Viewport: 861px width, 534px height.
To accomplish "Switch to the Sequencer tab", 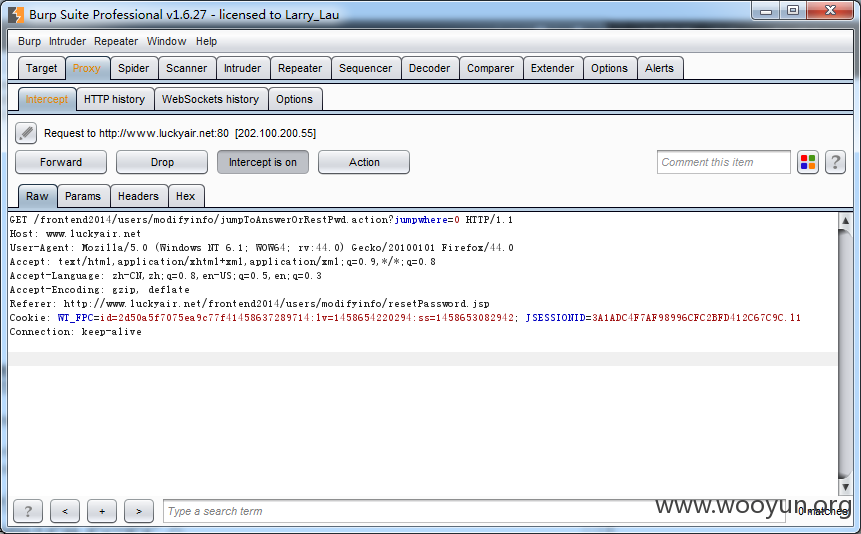I will [x=366, y=68].
